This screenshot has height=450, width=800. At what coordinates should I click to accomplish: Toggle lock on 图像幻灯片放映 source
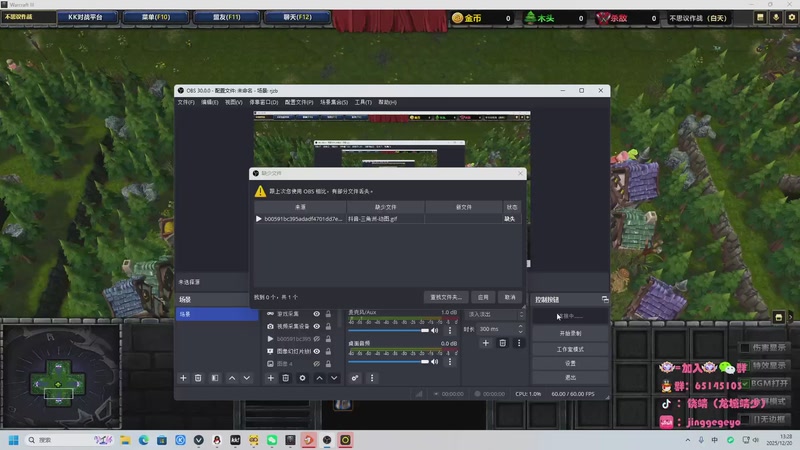pos(329,351)
